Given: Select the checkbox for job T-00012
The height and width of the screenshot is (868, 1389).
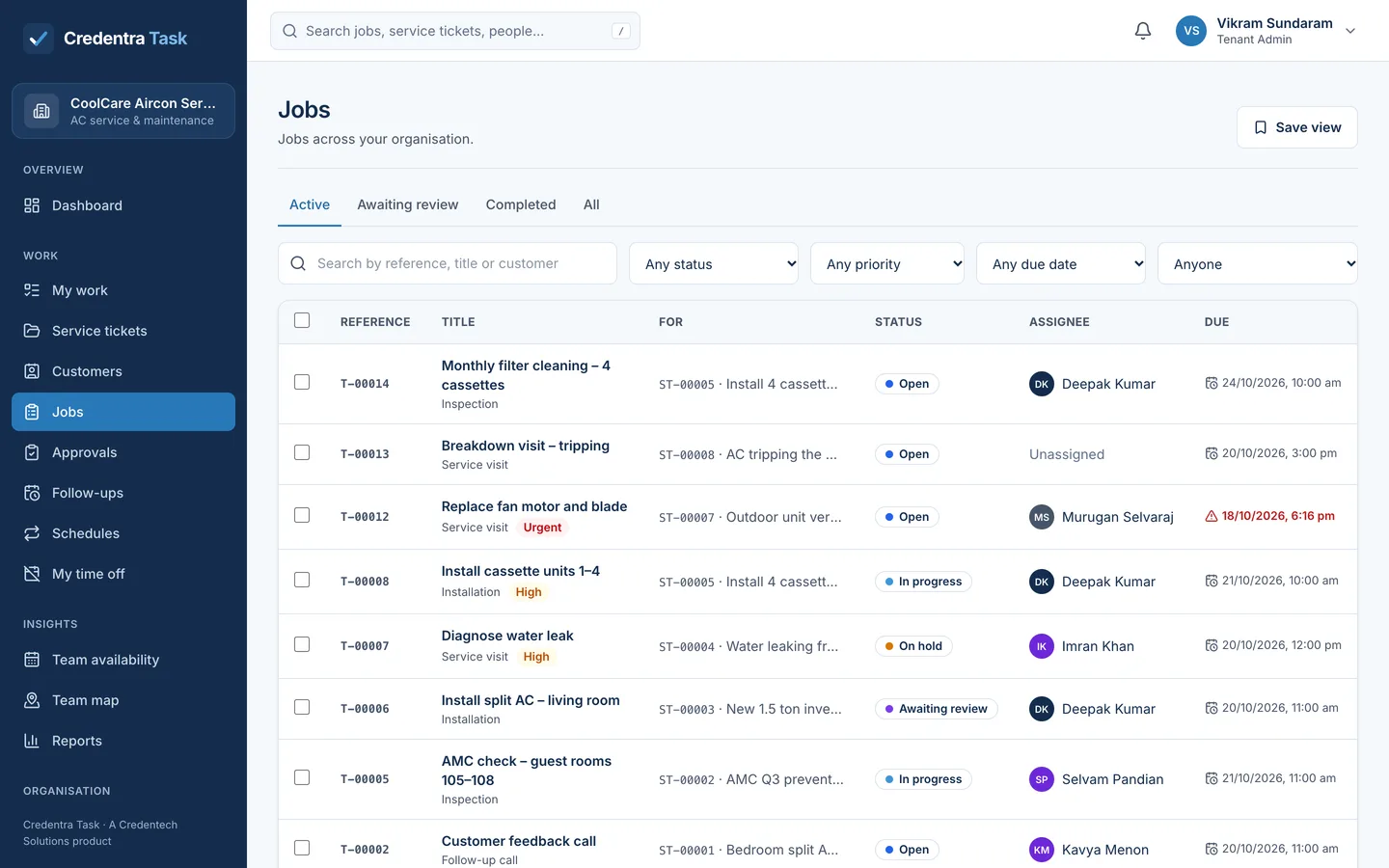Looking at the screenshot, I should click(302, 515).
